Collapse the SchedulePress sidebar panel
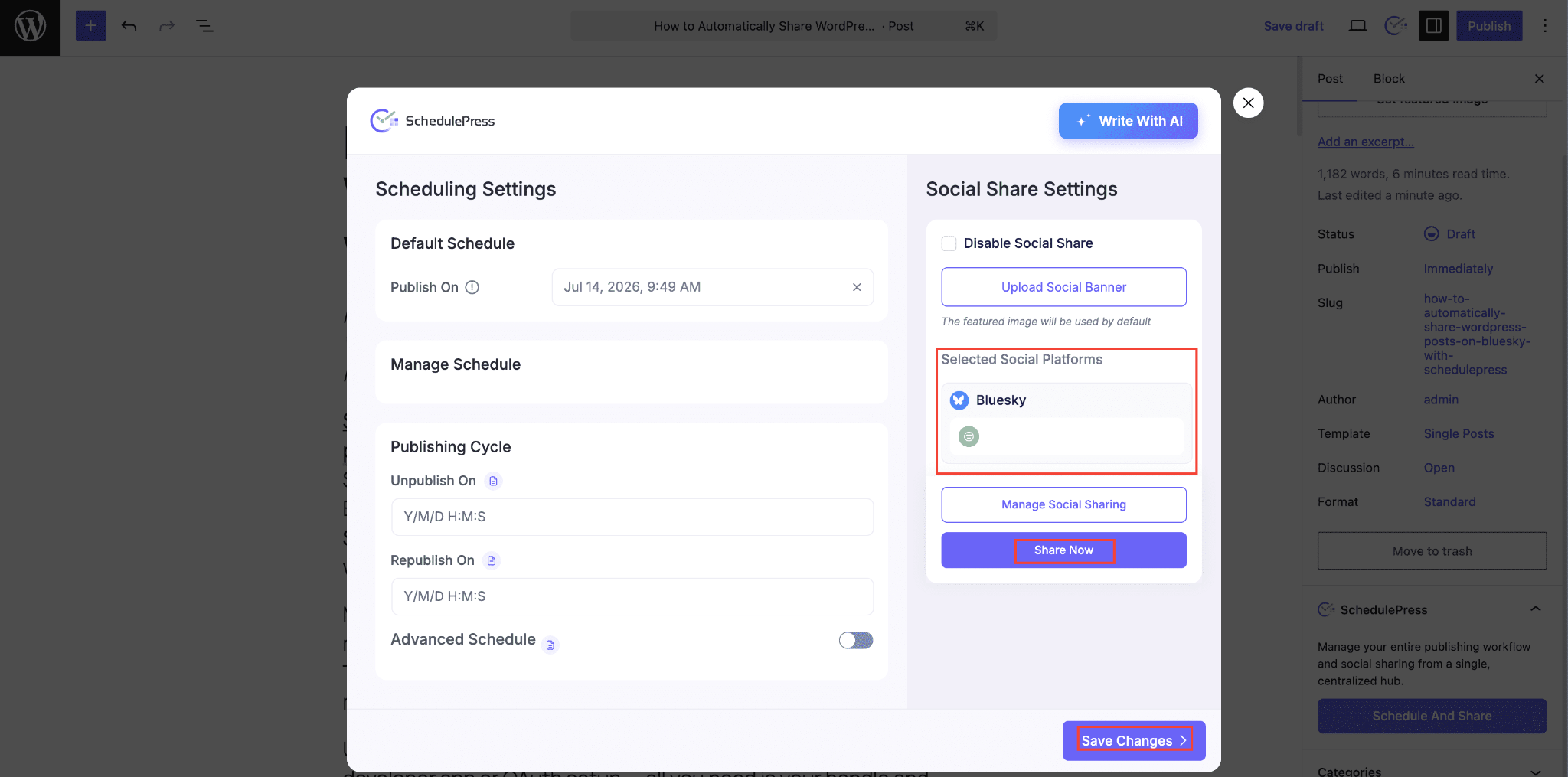This screenshot has width=1568, height=777. point(1535,609)
